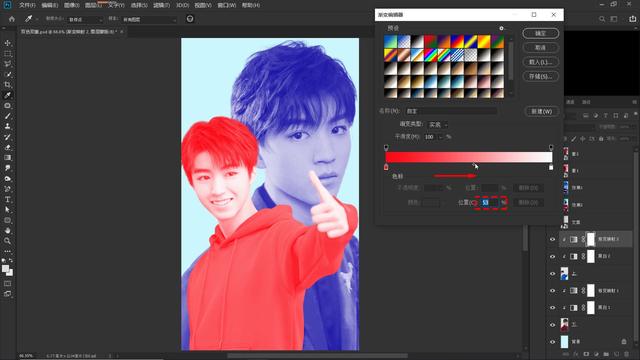Click the foreground color swatch in toolbox
Viewport: 640px width, 360px height.
click(5, 269)
